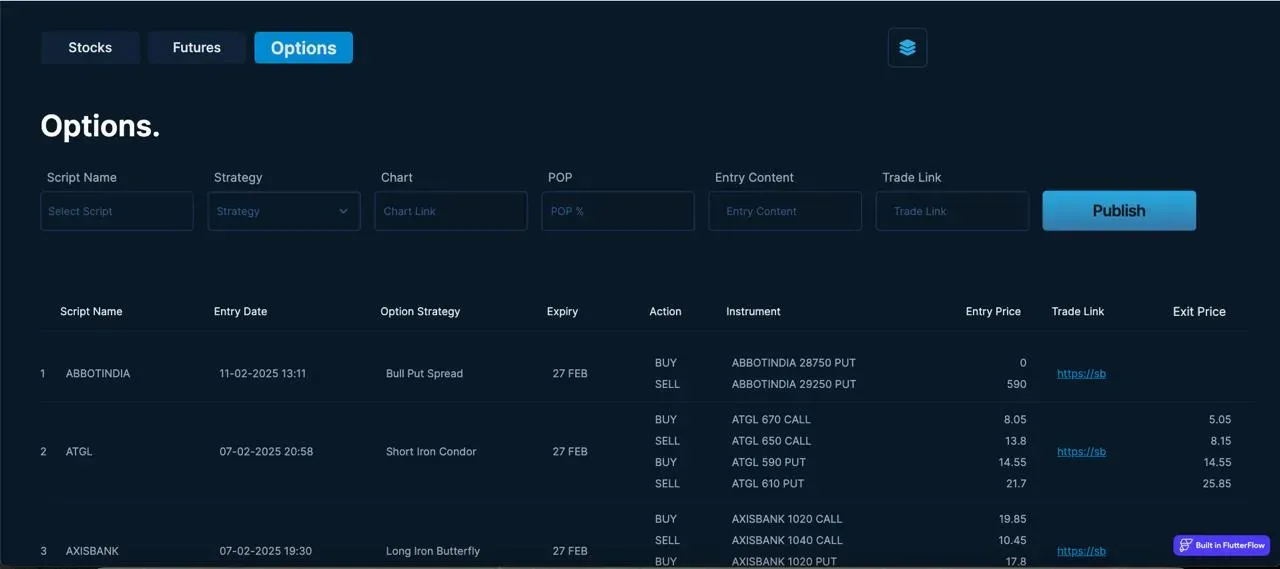This screenshot has height=569, width=1280.
Task: Click ATGL 670 CALL instrument
Action: [771, 419]
